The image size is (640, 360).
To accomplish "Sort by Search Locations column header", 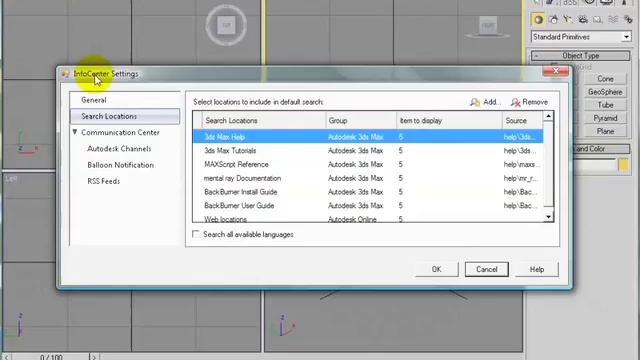I will tap(263, 120).
